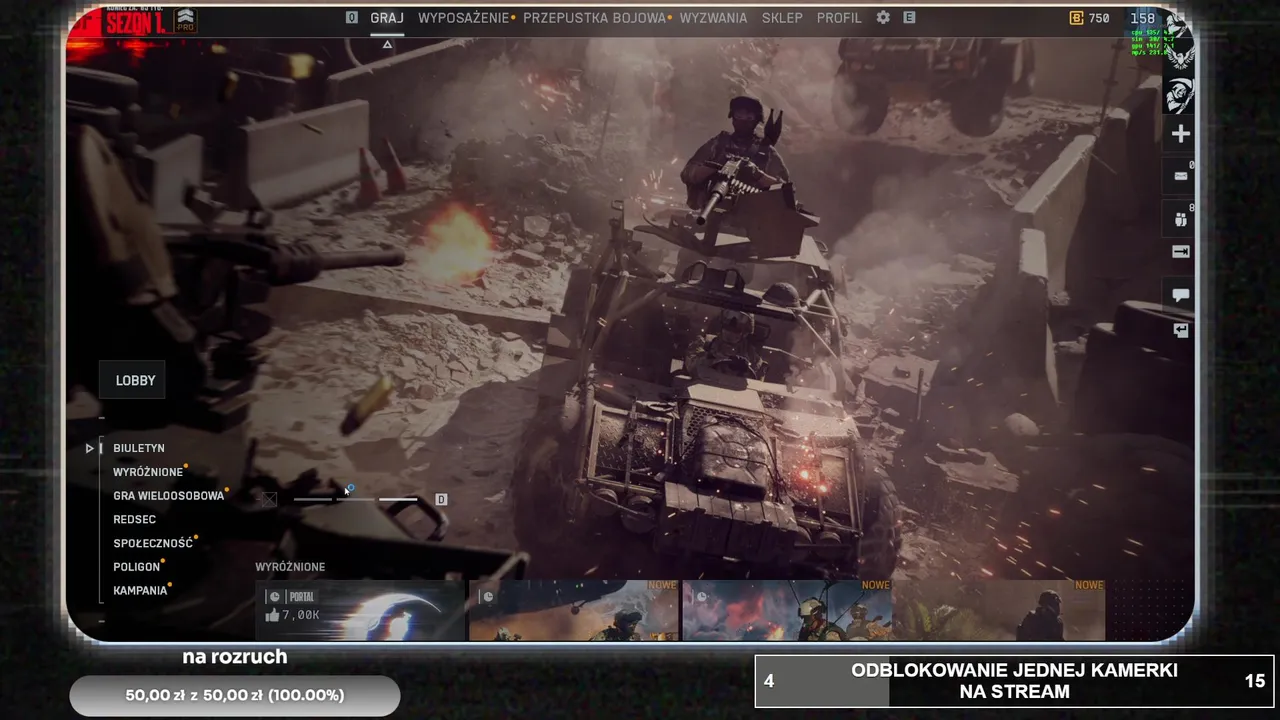1280x720 pixels.
Task: Open the Portal featured tile with 7,00K likes
Action: [361, 610]
